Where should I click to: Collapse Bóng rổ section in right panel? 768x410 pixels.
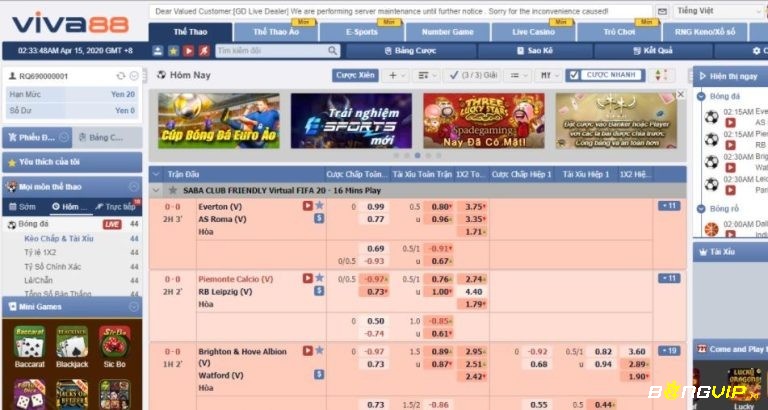click(701, 209)
